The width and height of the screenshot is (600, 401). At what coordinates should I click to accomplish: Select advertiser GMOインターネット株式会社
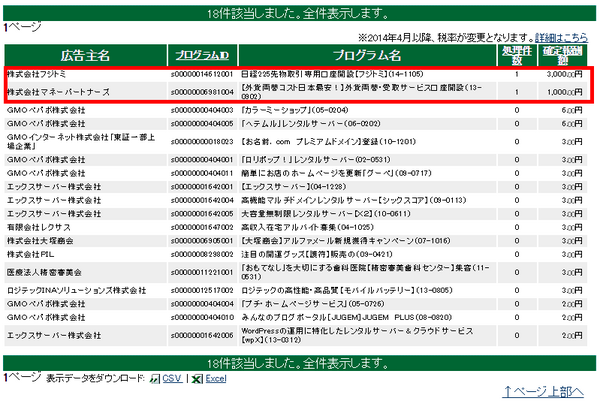(x=81, y=142)
